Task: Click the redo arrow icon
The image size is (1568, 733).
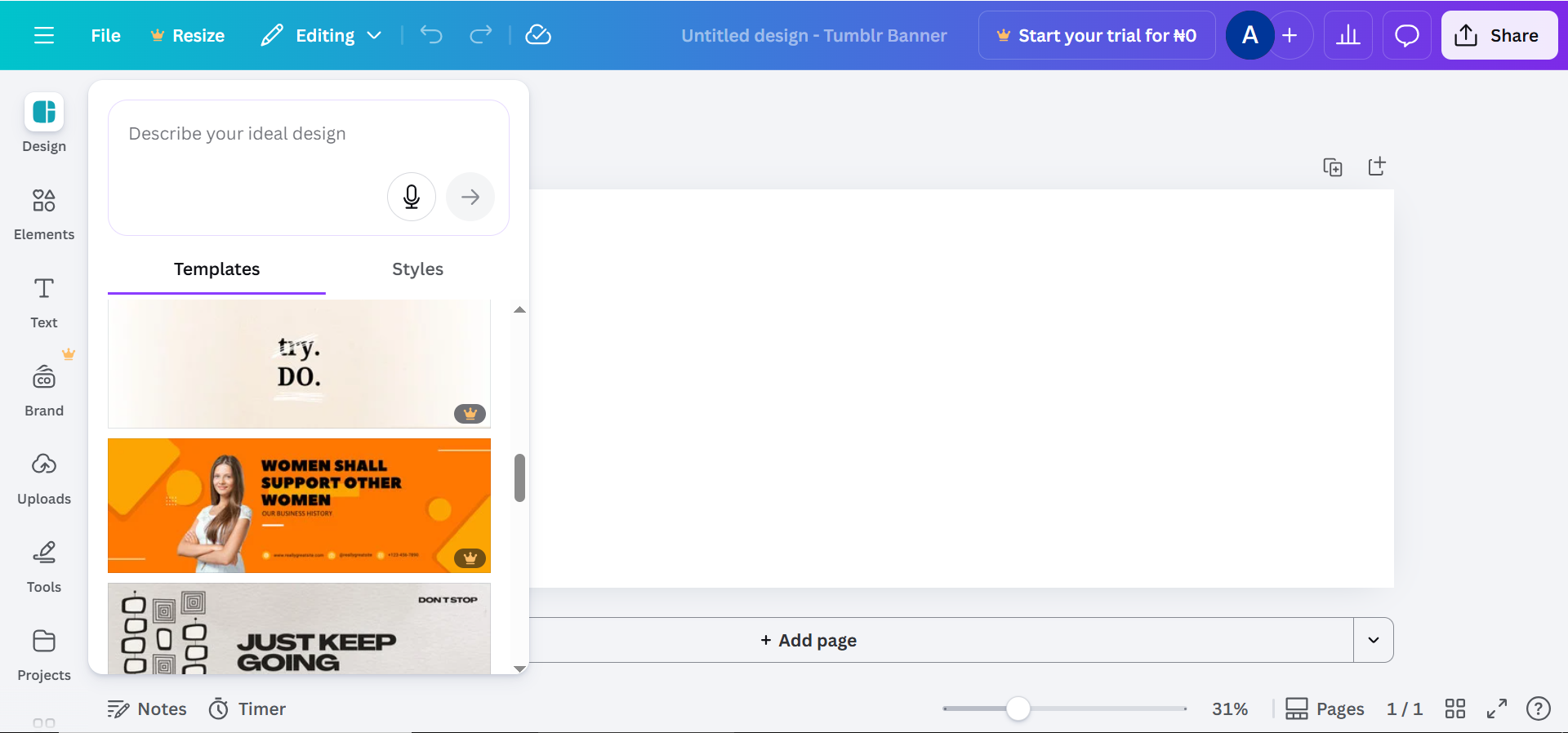Action: [481, 35]
